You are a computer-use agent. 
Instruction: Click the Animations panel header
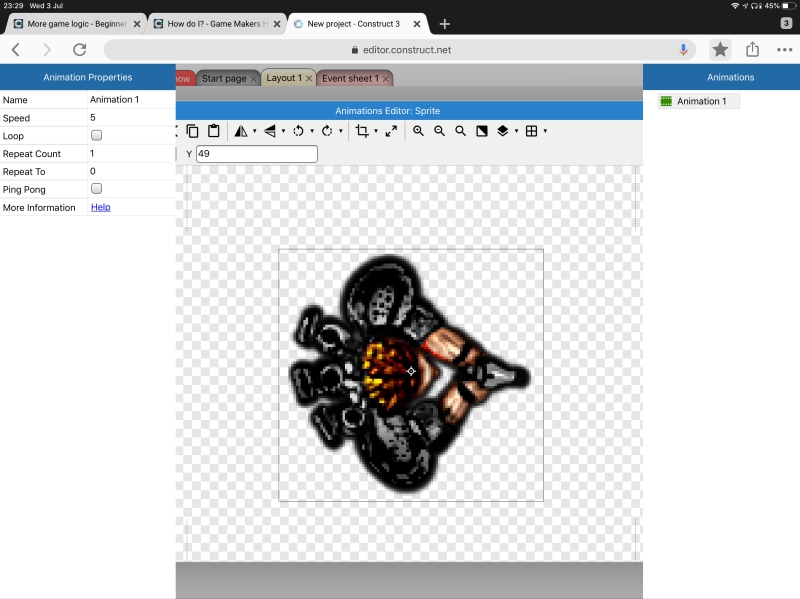pyautogui.click(x=721, y=77)
